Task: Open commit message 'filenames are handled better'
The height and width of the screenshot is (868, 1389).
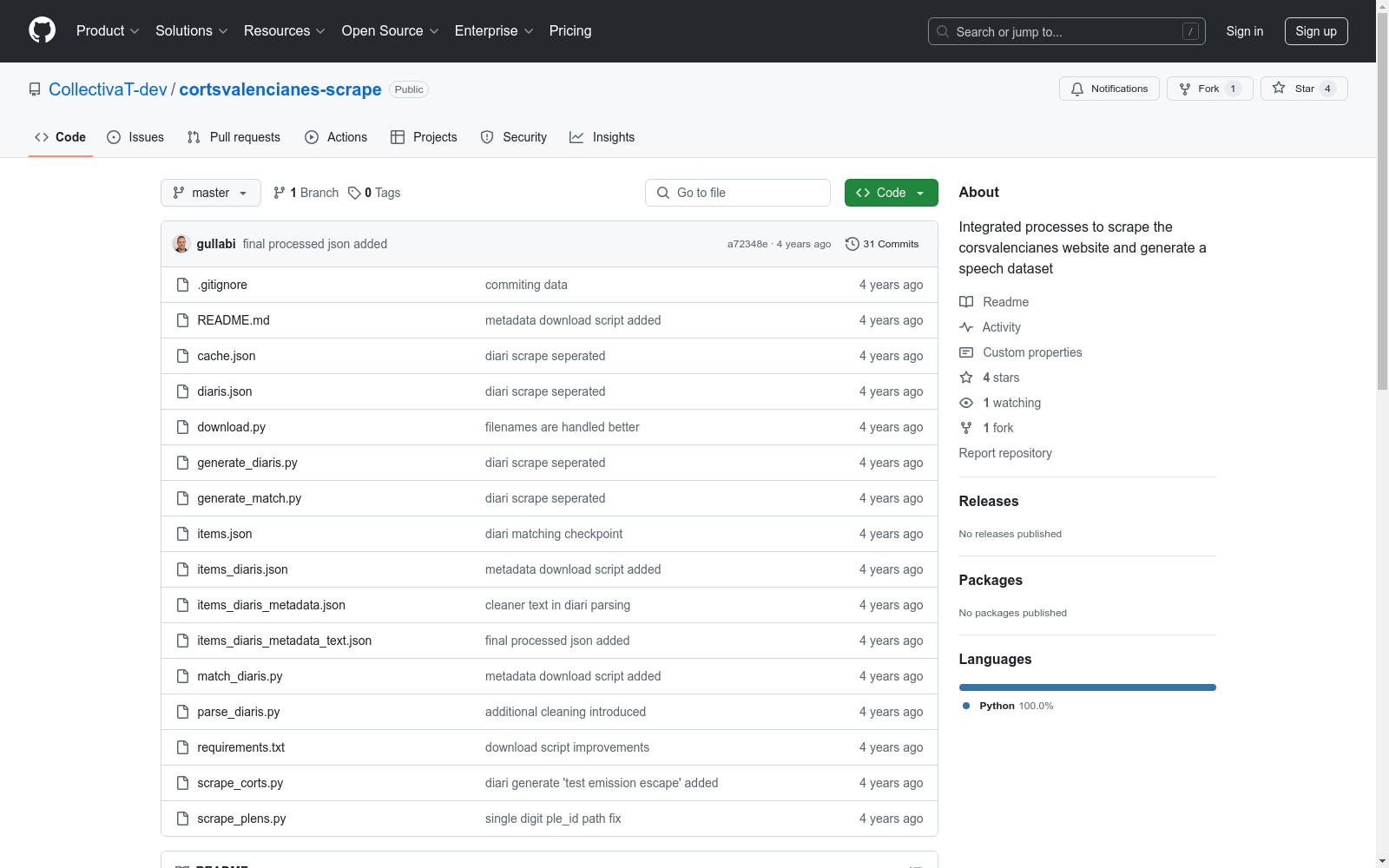Action: click(x=563, y=427)
